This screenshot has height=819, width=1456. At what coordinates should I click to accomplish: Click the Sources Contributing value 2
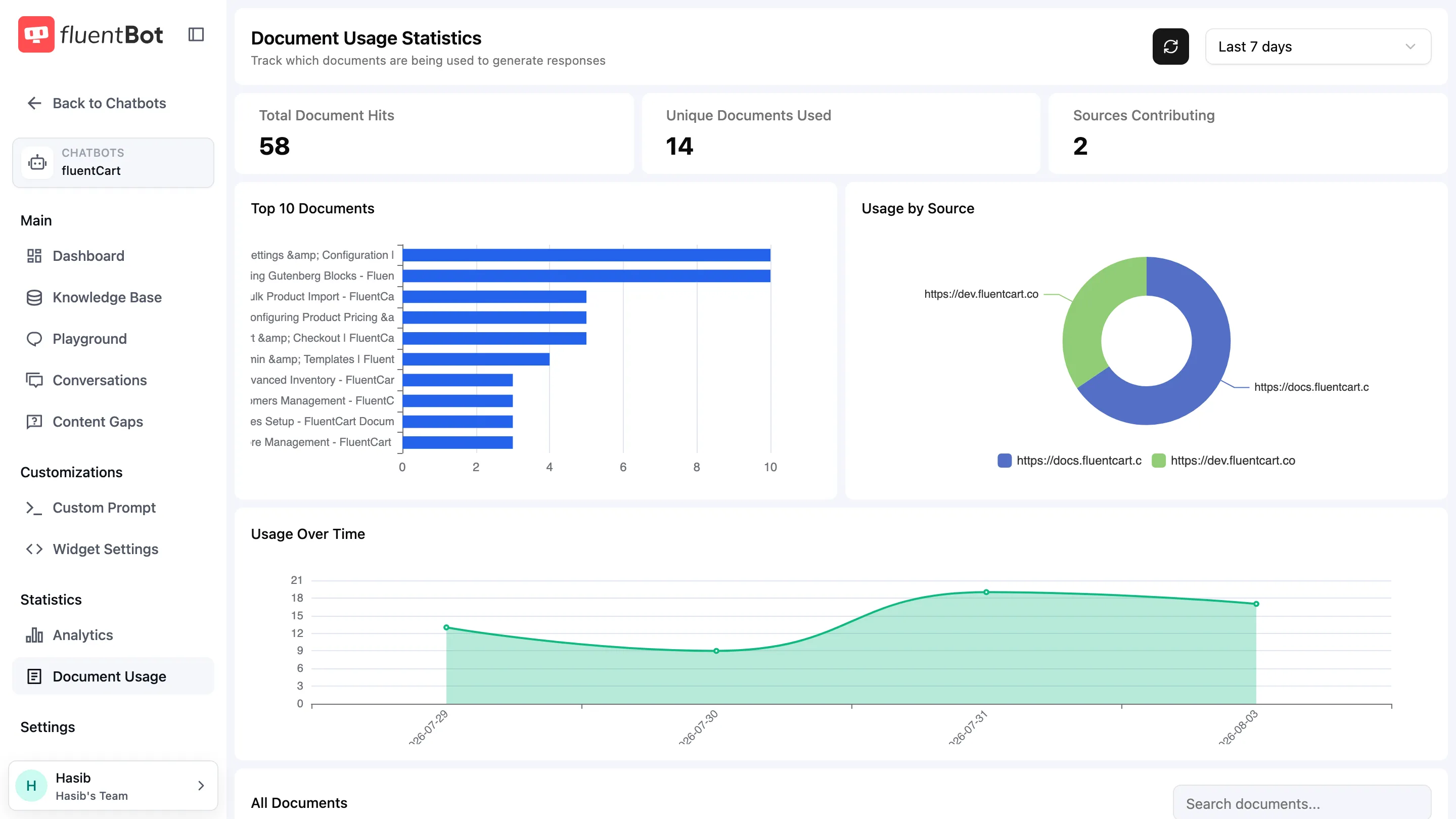(x=1080, y=147)
